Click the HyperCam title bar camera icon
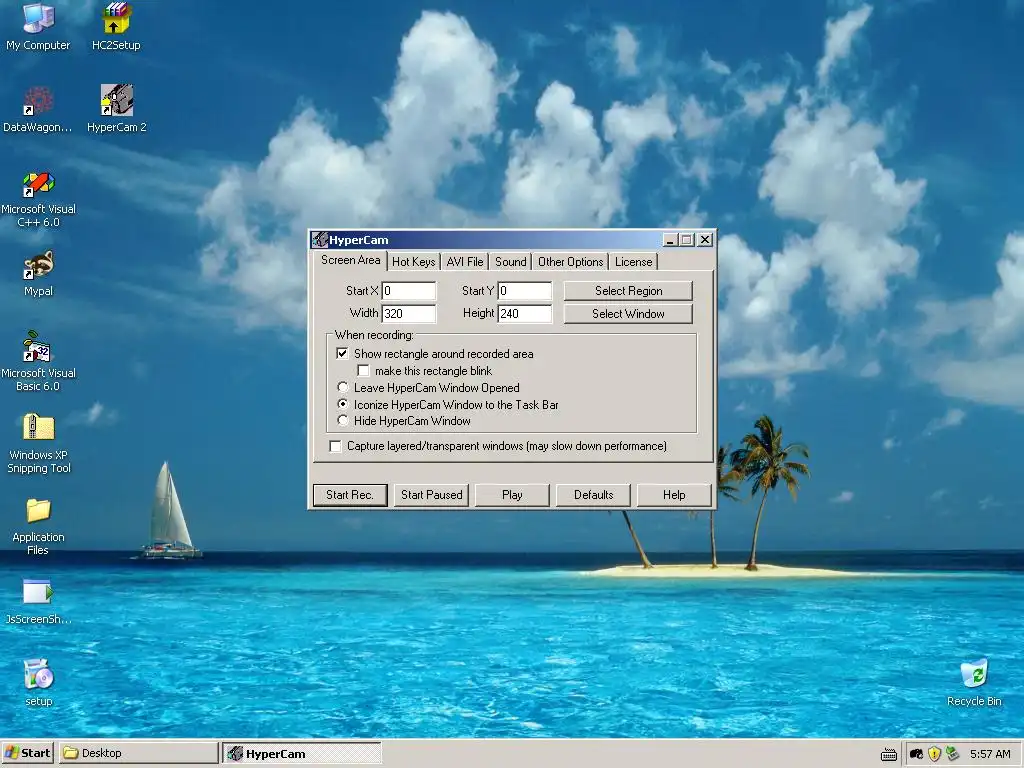The image size is (1024, 768). (319, 240)
